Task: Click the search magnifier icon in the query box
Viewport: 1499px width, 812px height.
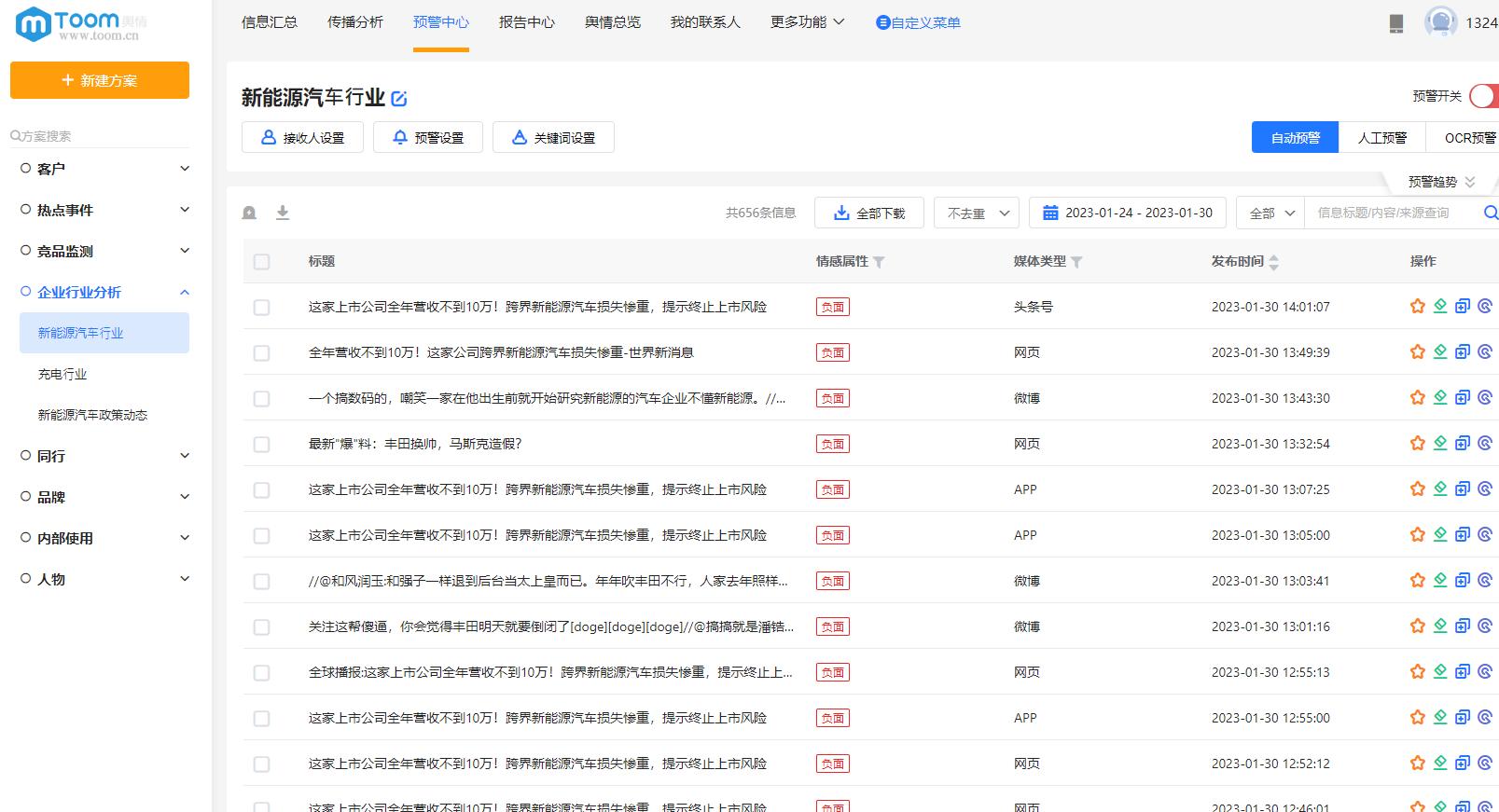Action: [1490, 213]
